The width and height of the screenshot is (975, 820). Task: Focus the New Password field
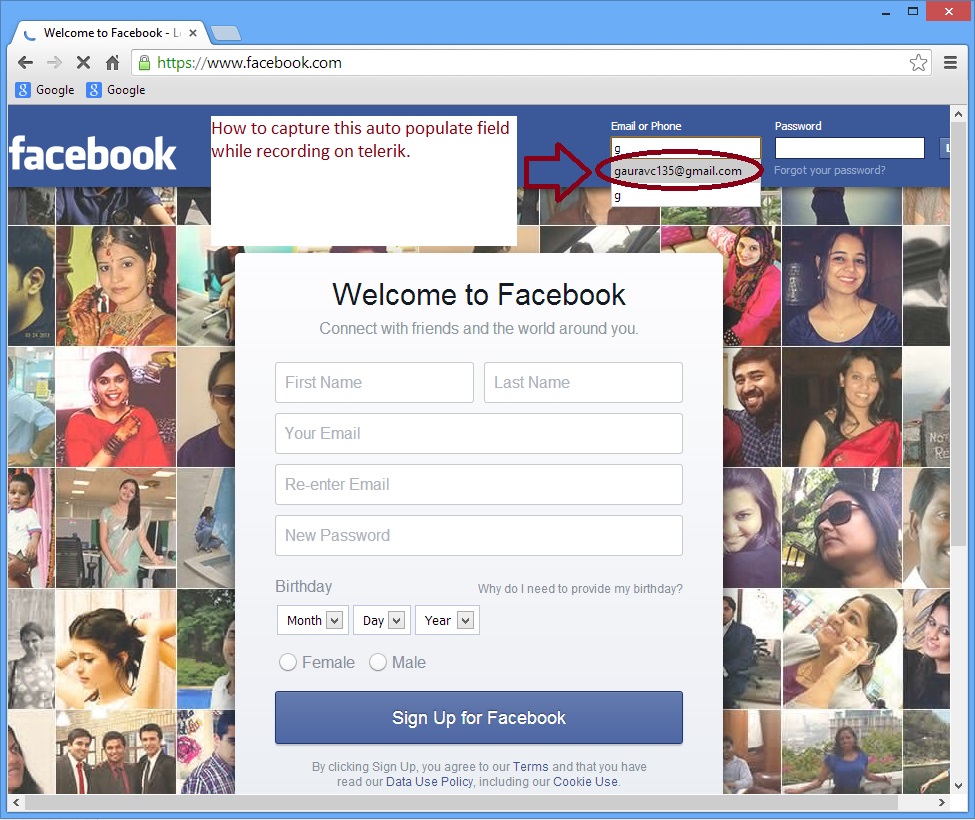pos(479,535)
